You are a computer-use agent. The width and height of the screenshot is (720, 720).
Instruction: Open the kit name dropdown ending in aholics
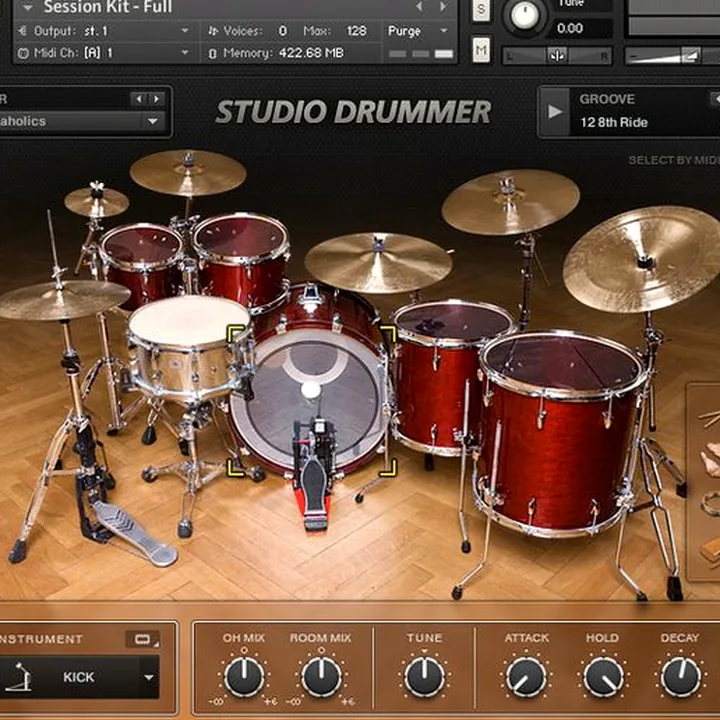pos(152,121)
